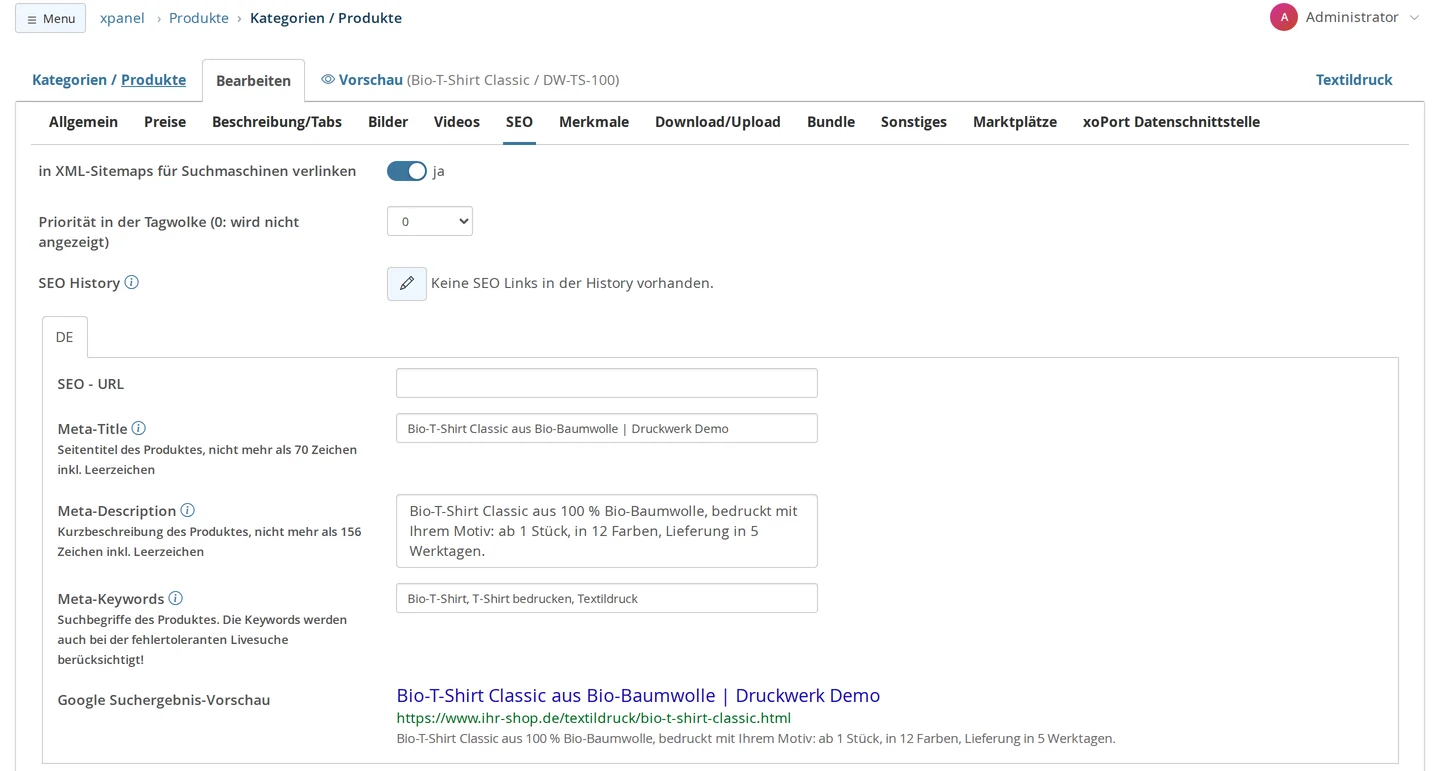Click the Vorschau eye icon
Screen dimensions: 1440x771
pos(328,79)
